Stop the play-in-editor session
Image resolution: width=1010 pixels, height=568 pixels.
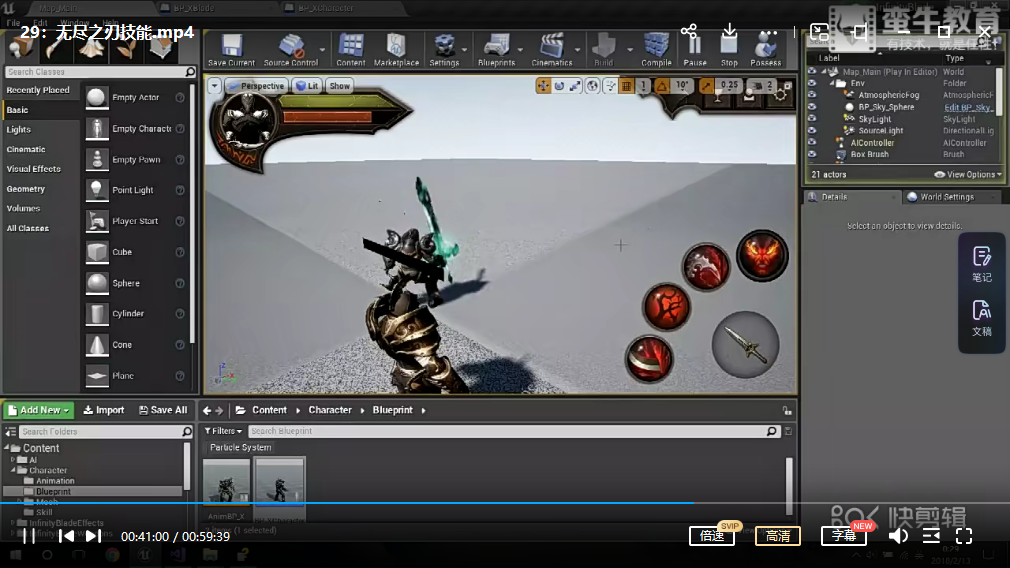[x=729, y=50]
